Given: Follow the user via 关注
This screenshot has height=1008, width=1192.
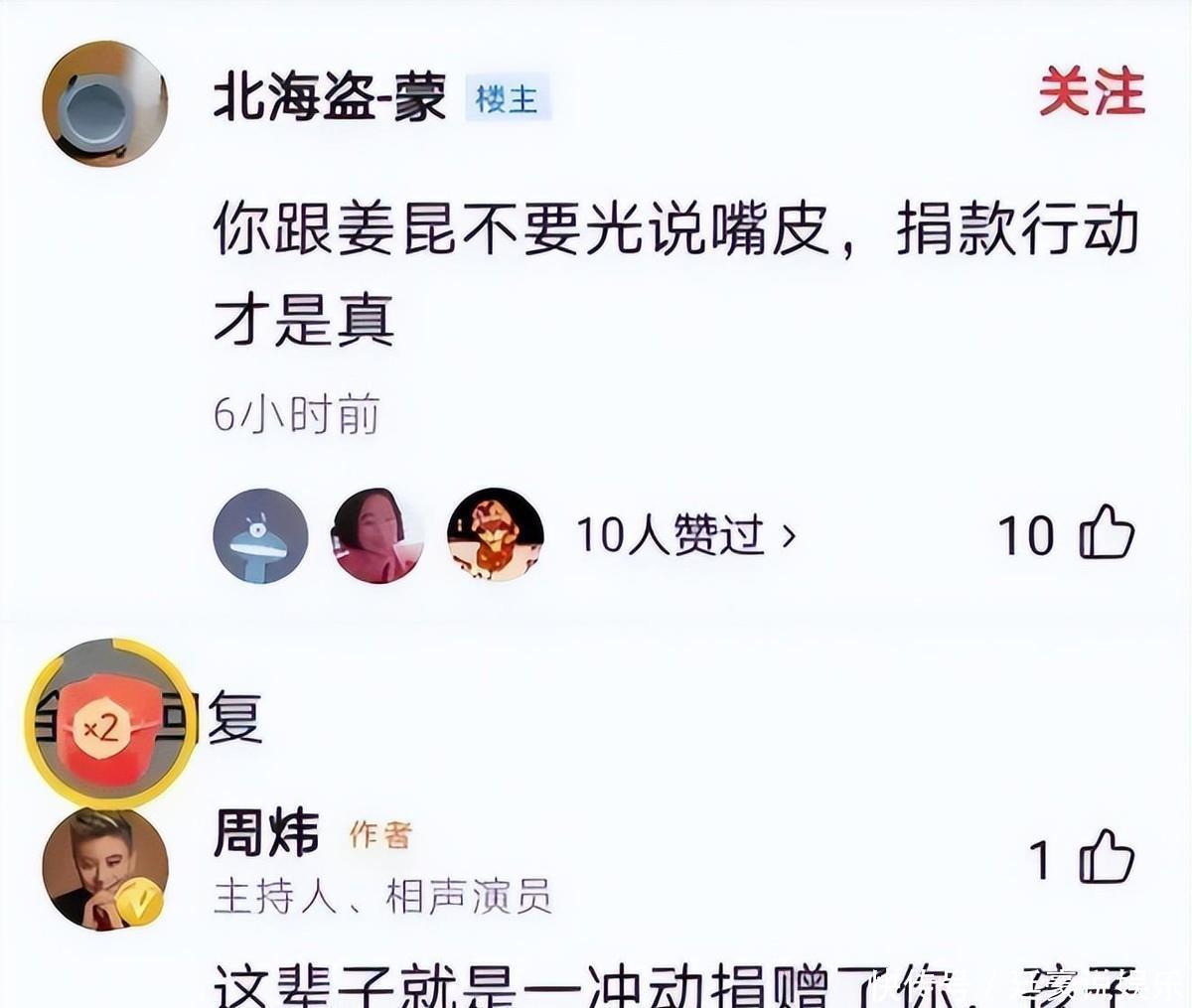Looking at the screenshot, I should pyautogui.click(x=1091, y=93).
